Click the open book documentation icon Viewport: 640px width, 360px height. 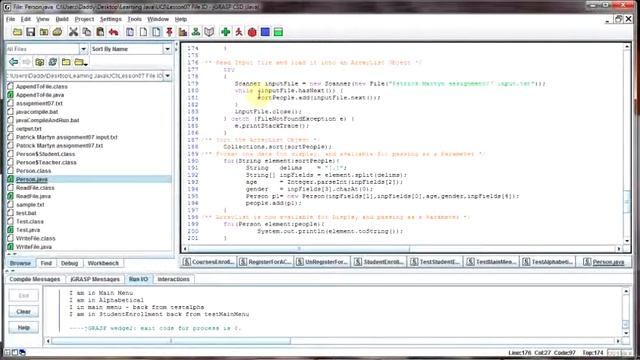tap(209, 32)
